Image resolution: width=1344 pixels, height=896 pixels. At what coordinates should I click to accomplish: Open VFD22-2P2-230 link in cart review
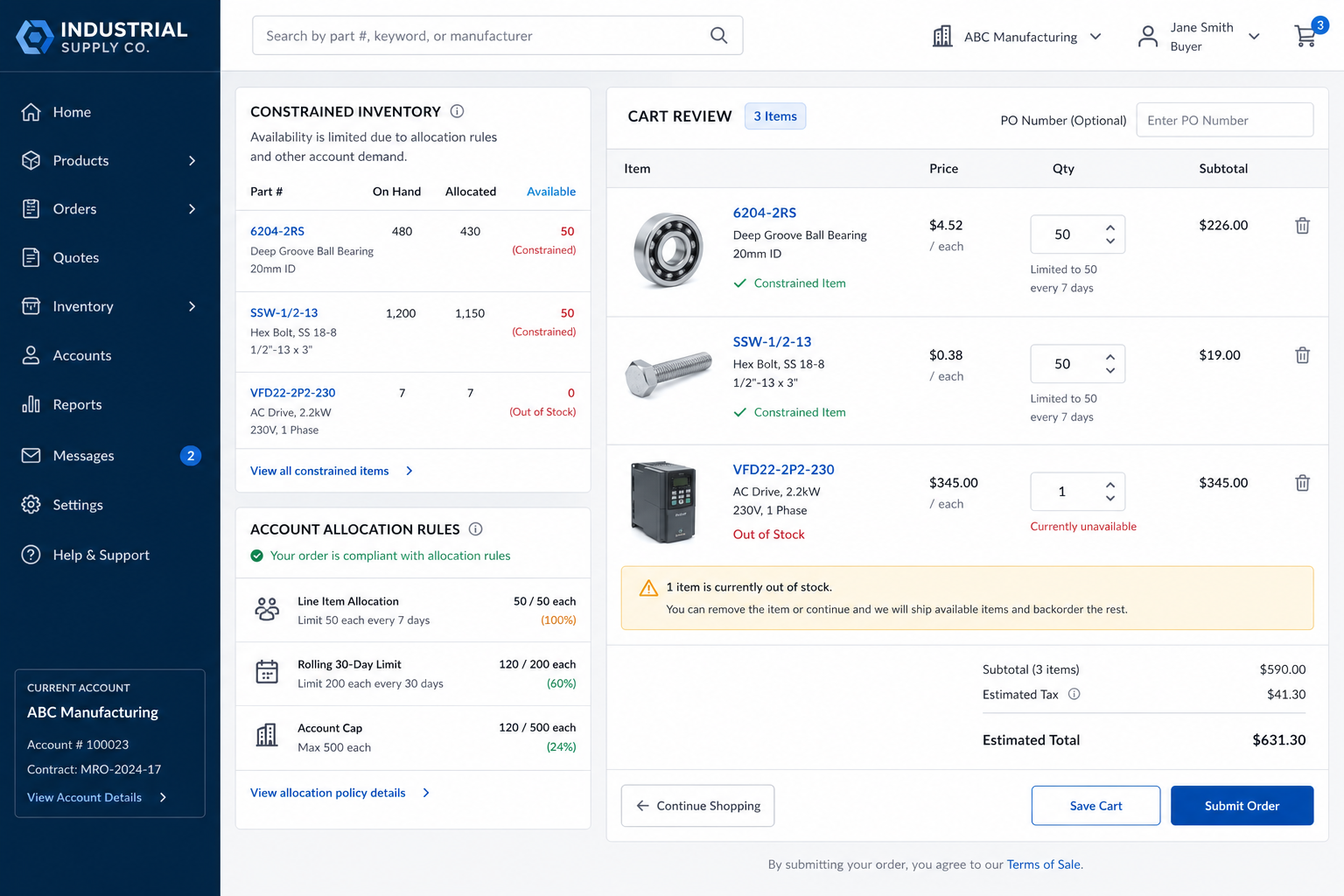pos(783,470)
